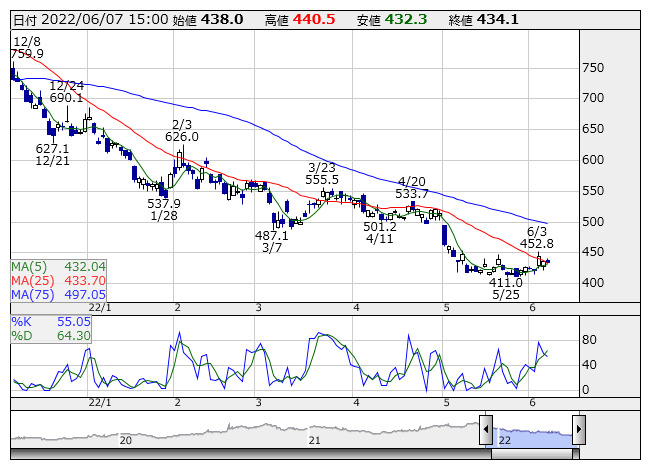The height and width of the screenshot is (470, 653).
Task: Click the 12/8 759.9 high marker
Action: click(x=27, y=48)
